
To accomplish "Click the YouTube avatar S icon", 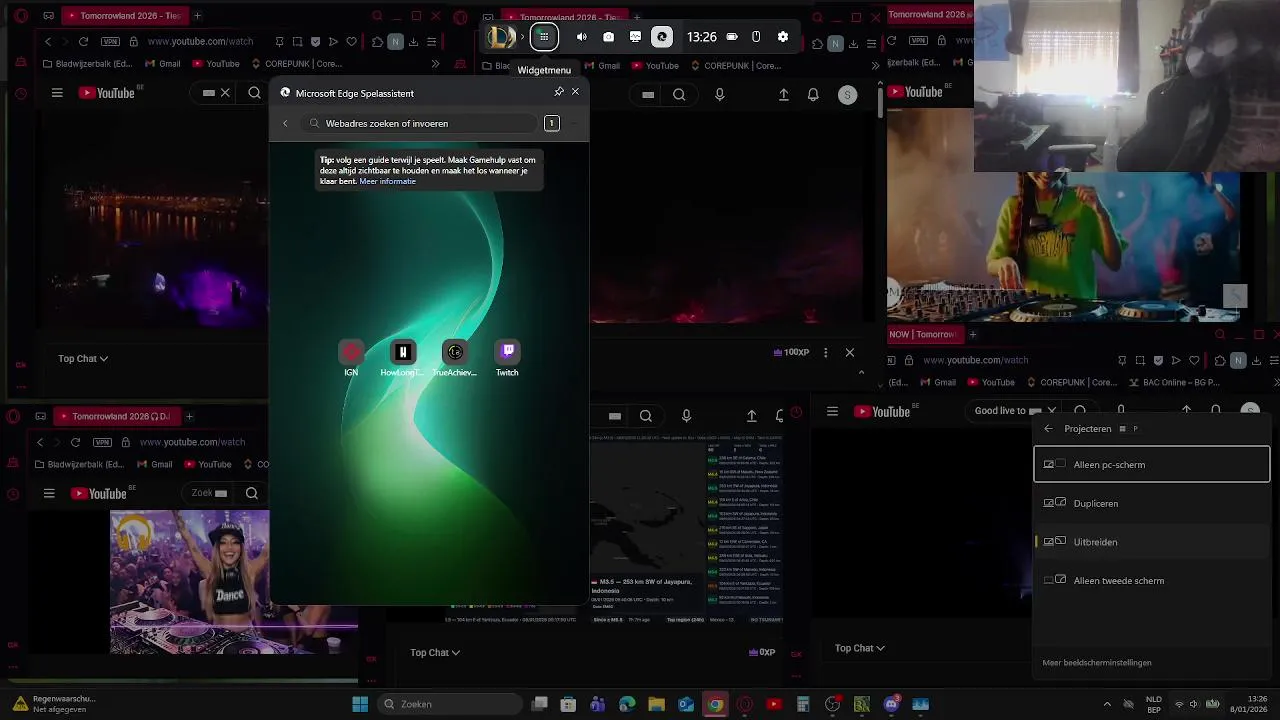I will click(848, 95).
